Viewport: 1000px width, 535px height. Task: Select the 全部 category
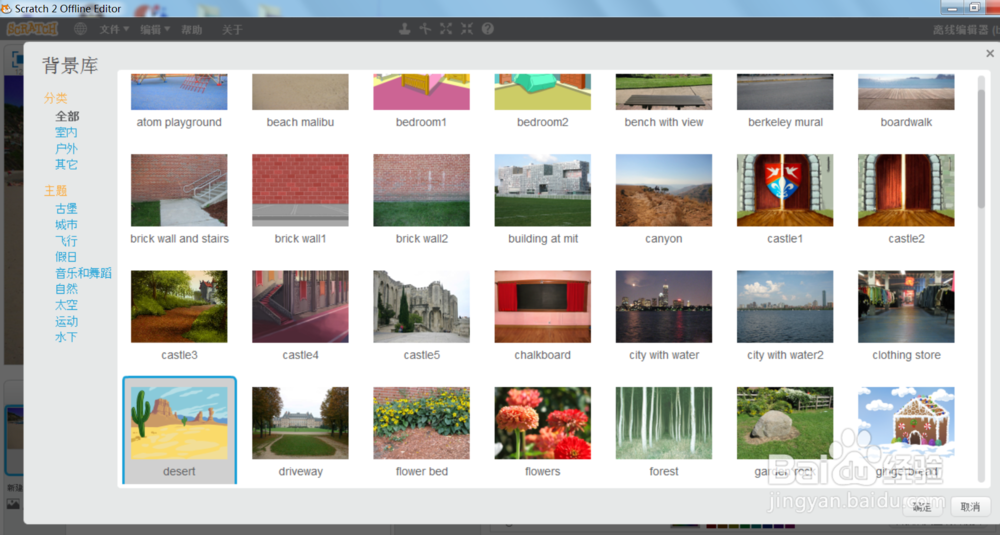(x=67, y=116)
